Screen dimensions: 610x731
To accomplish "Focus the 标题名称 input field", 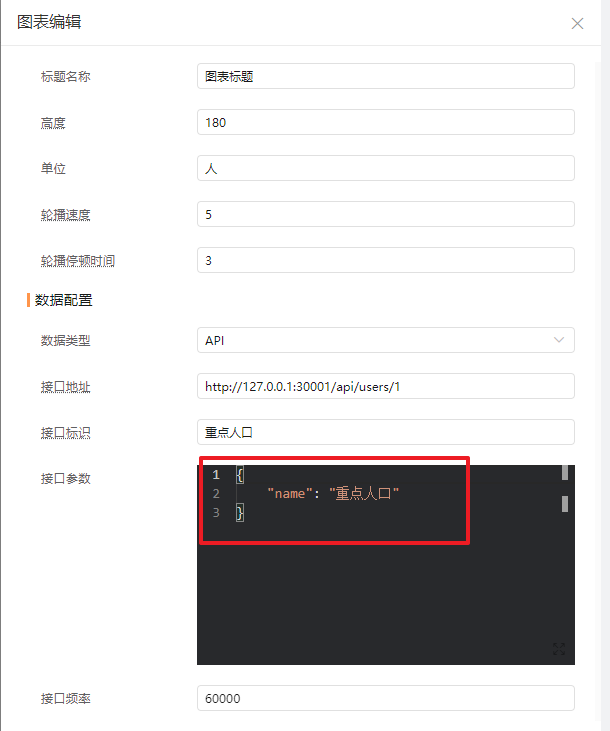I will [386, 76].
